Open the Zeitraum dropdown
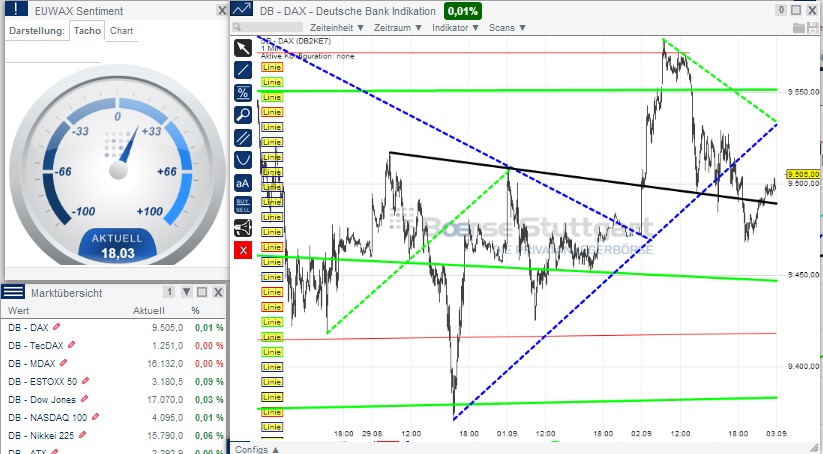 pos(397,28)
